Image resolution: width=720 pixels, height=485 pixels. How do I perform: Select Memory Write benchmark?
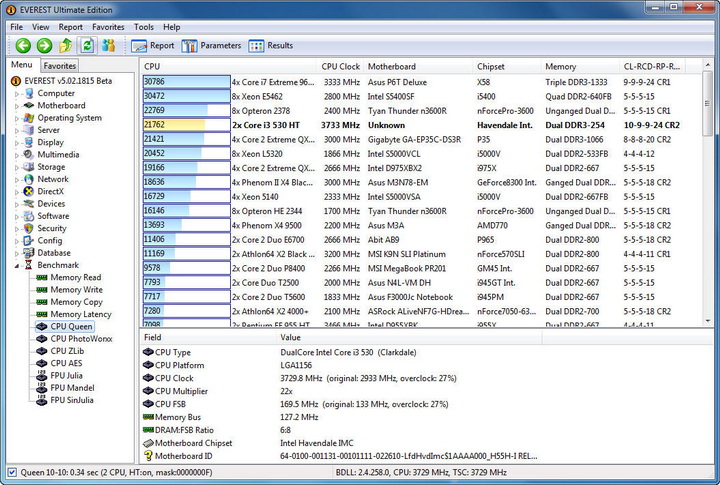click(76, 290)
